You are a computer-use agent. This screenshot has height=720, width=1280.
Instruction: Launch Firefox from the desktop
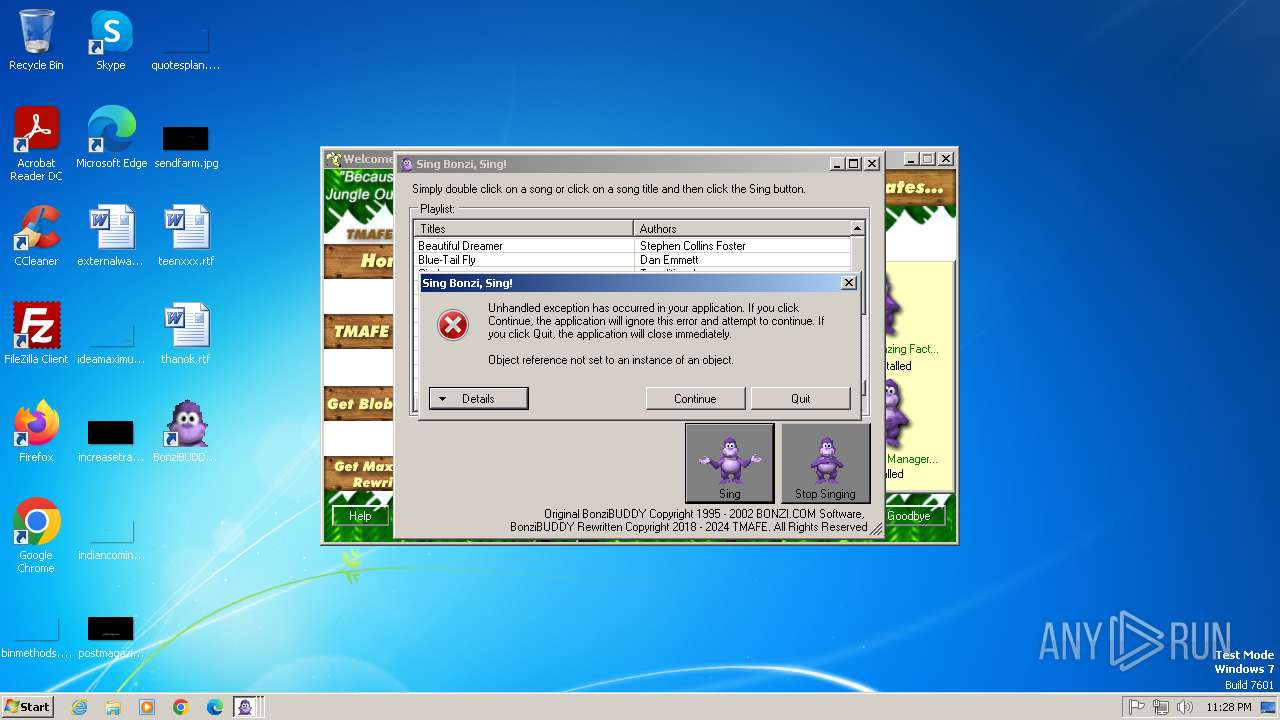pyautogui.click(x=36, y=431)
